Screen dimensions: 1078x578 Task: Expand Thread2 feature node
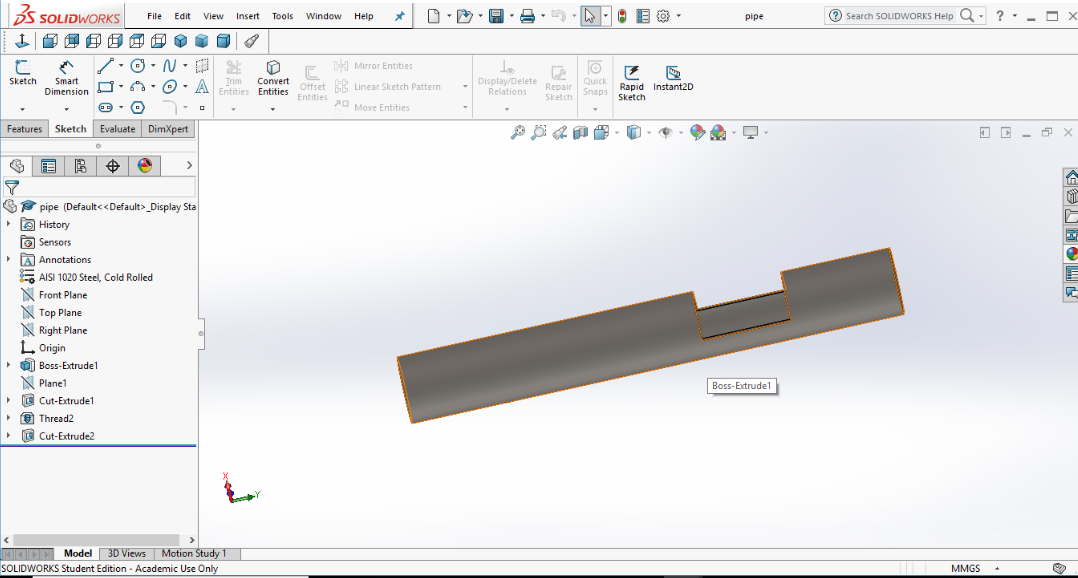8,418
